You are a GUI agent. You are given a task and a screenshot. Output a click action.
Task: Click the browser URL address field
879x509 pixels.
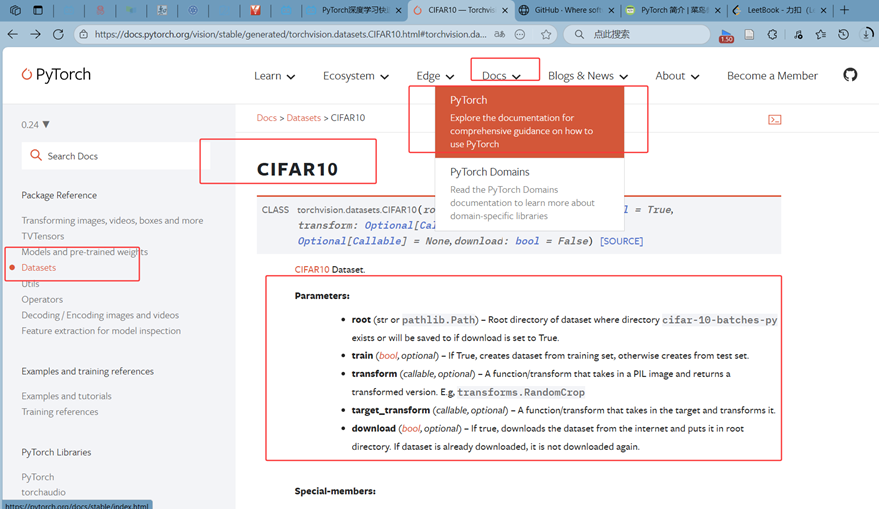pos(290,34)
